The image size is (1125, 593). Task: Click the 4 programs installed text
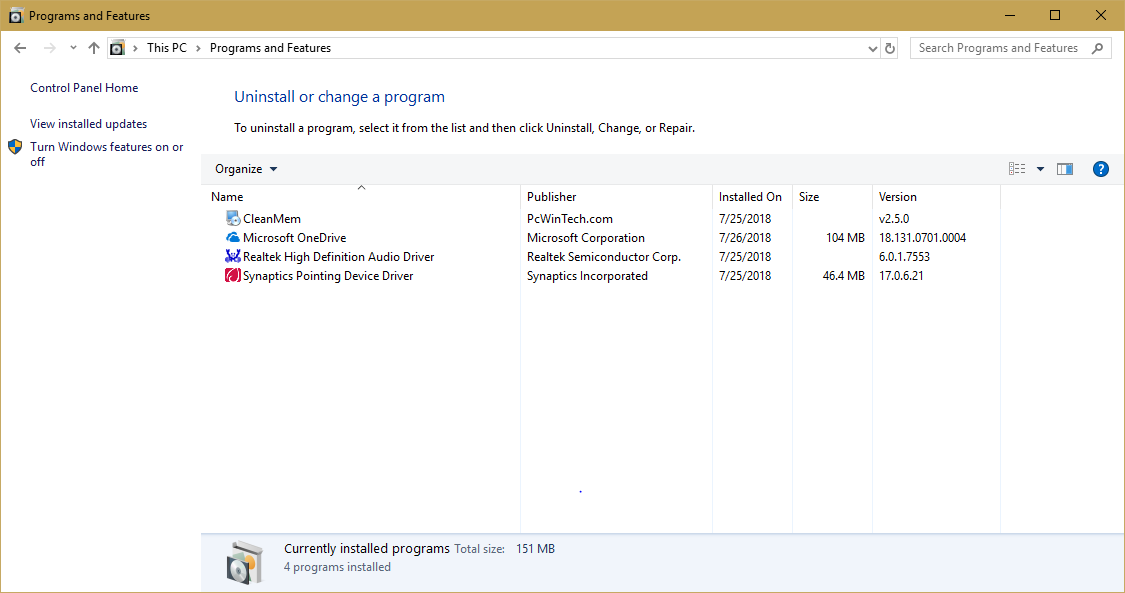337,566
